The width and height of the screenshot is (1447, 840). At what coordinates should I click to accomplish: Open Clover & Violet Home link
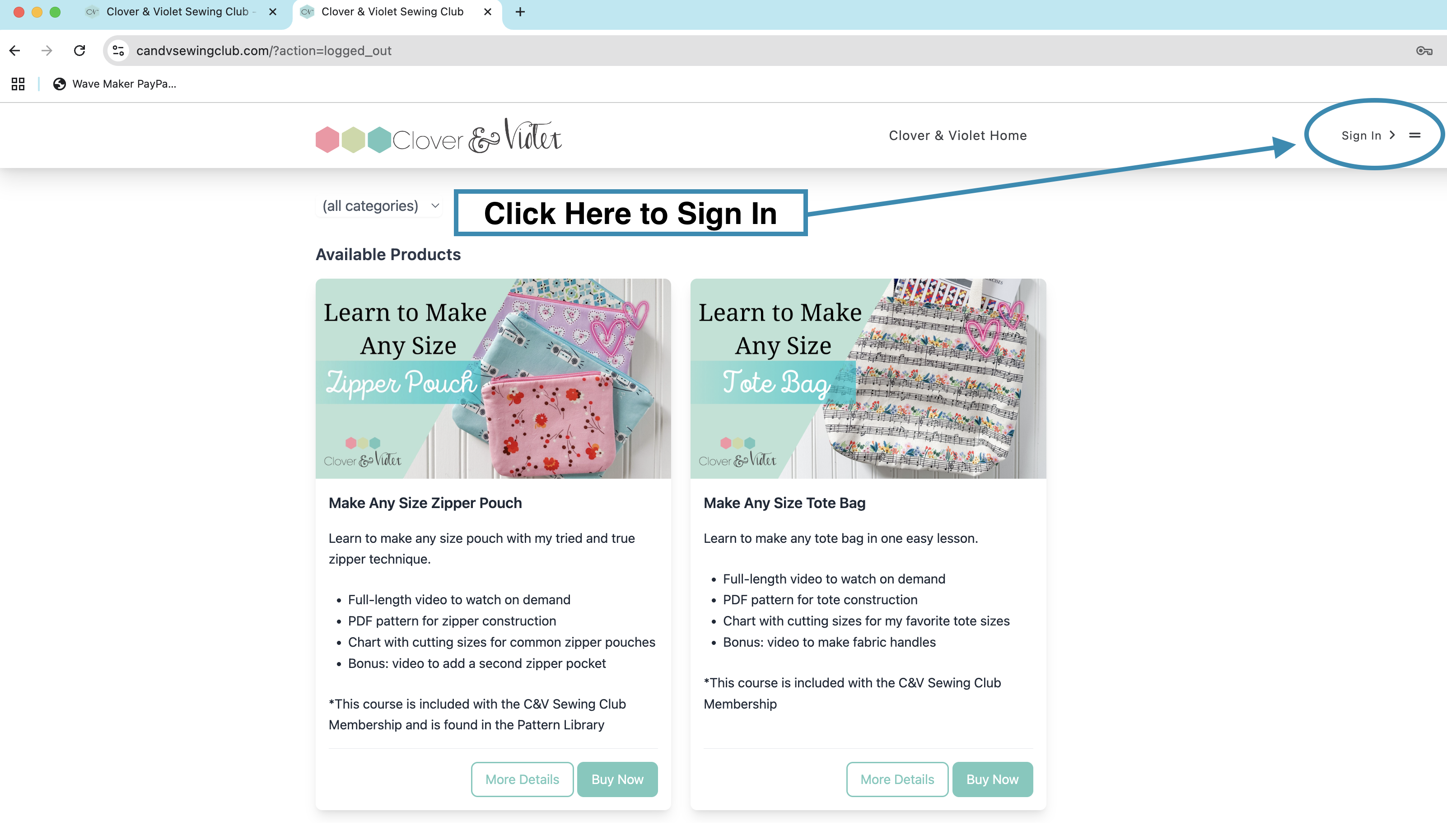click(x=957, y=135)
